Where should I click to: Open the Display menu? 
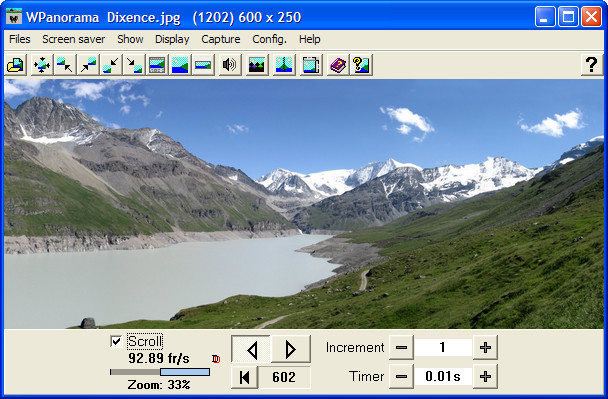(172, 39)
